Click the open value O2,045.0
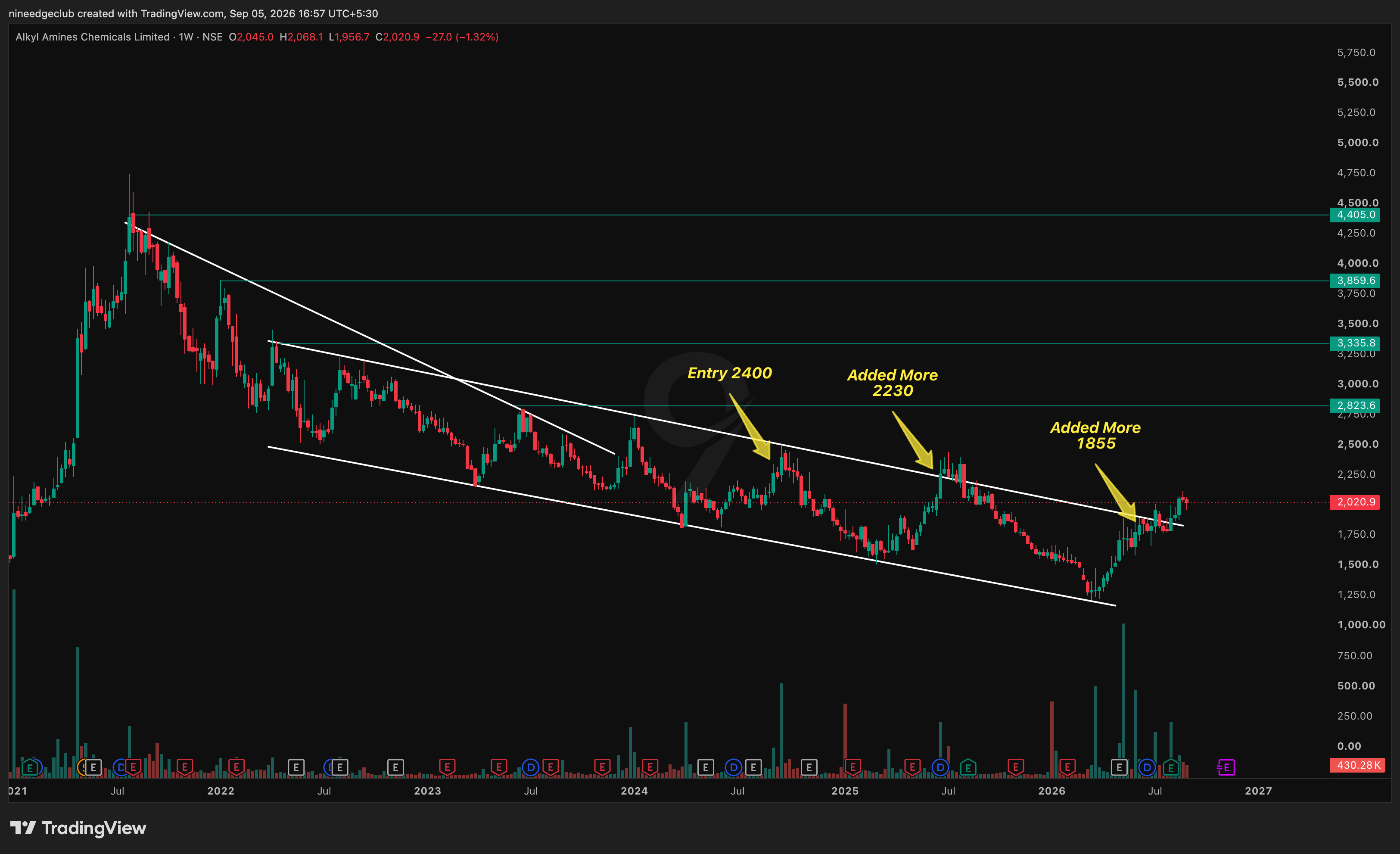 251,37
